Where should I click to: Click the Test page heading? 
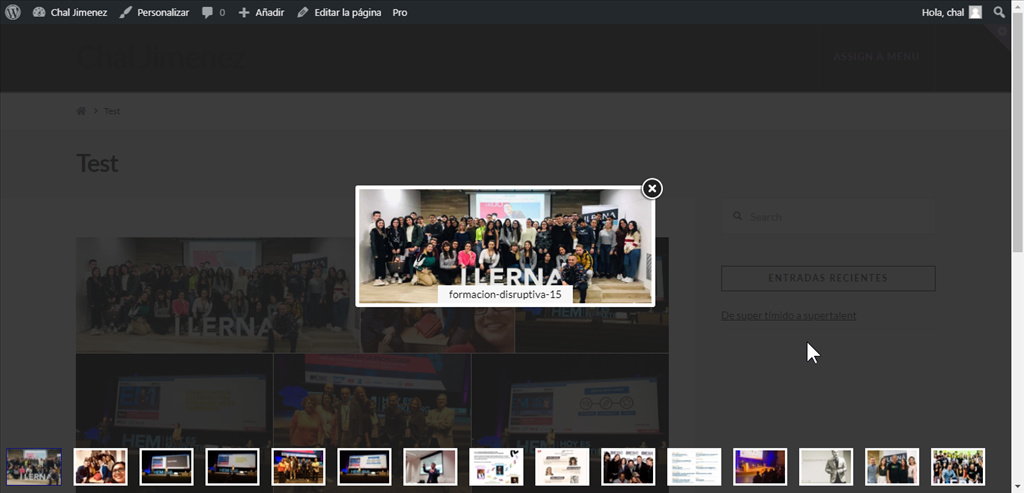(x=97, y=163)
